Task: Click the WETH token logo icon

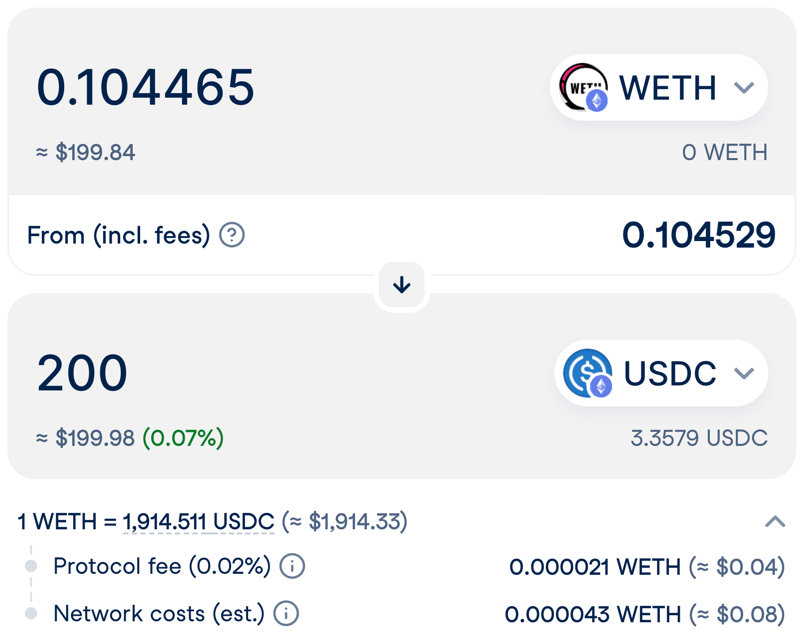Action: [584, 88]
